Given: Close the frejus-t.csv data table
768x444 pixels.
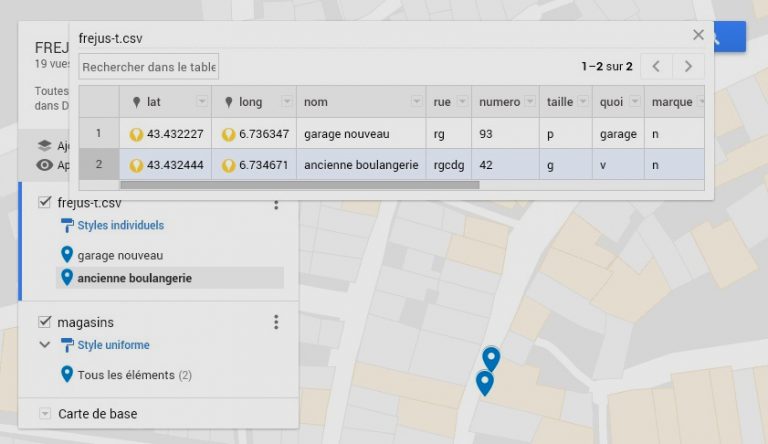Looking at the screenshot, I should point(698,35).
